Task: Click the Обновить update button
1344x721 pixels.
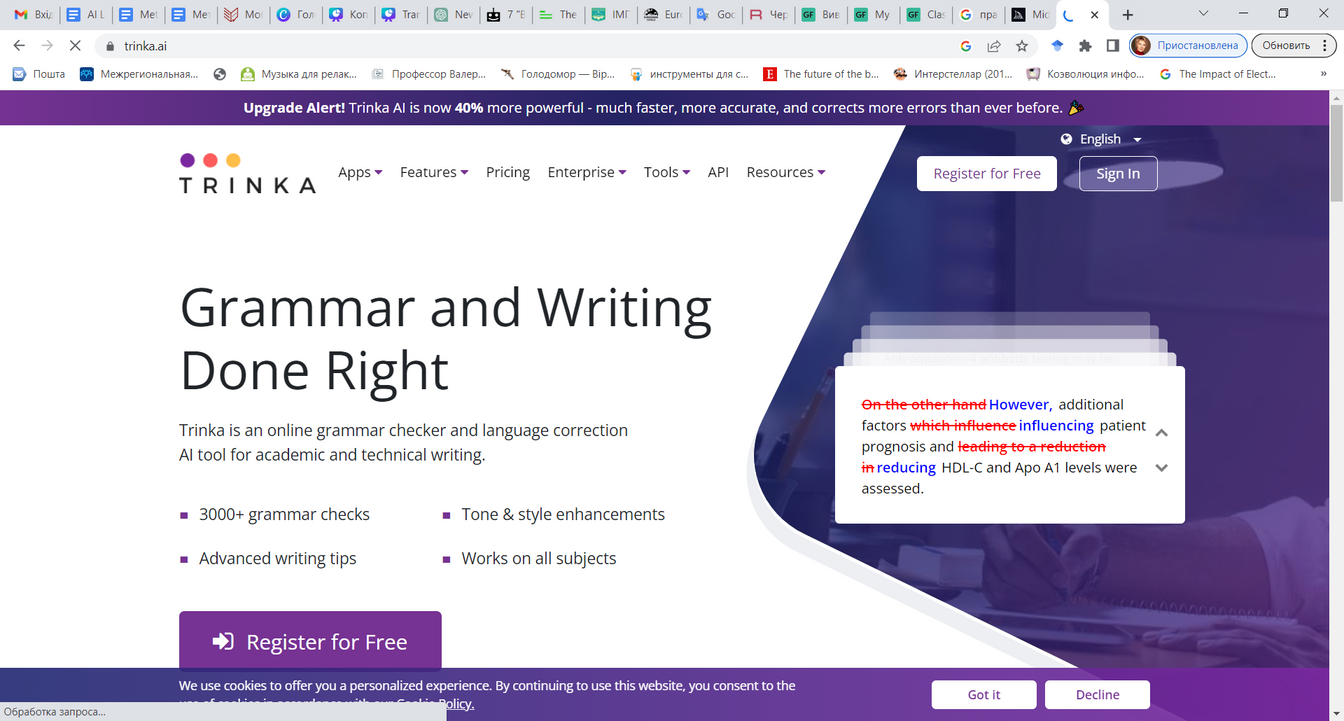Action: coord(1286,46)
